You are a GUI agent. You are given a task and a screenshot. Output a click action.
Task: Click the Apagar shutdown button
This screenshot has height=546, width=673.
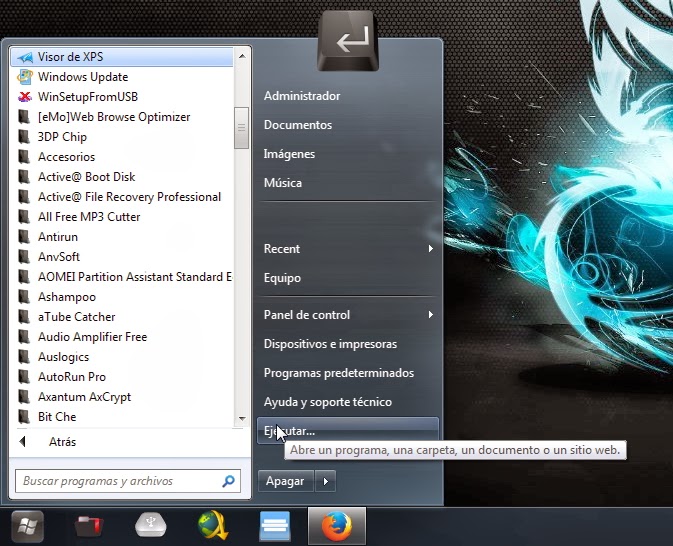point(286,481)
